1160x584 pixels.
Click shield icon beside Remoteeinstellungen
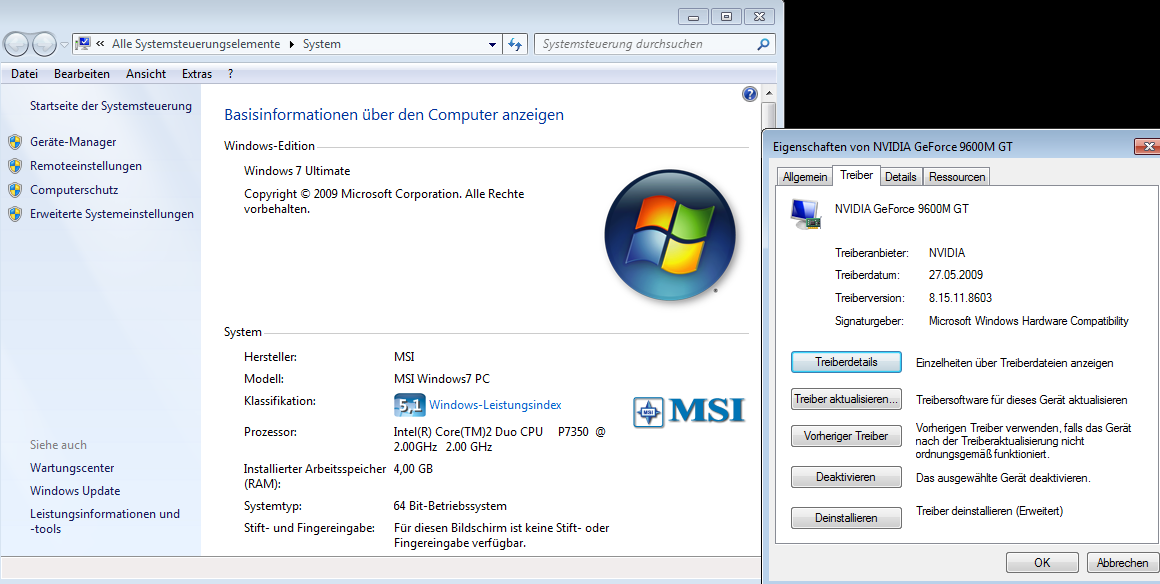coord(15,166)
